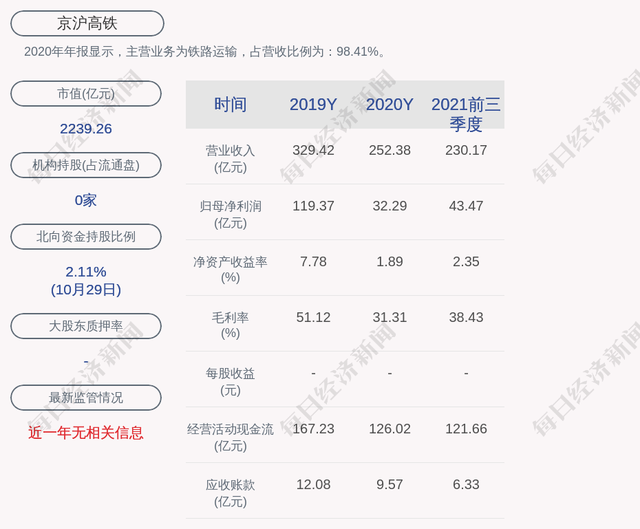Click the 2021前三季度 column header
Image resolution: width=640 pixels, height=529 pixels.
[x=466, y=114]
